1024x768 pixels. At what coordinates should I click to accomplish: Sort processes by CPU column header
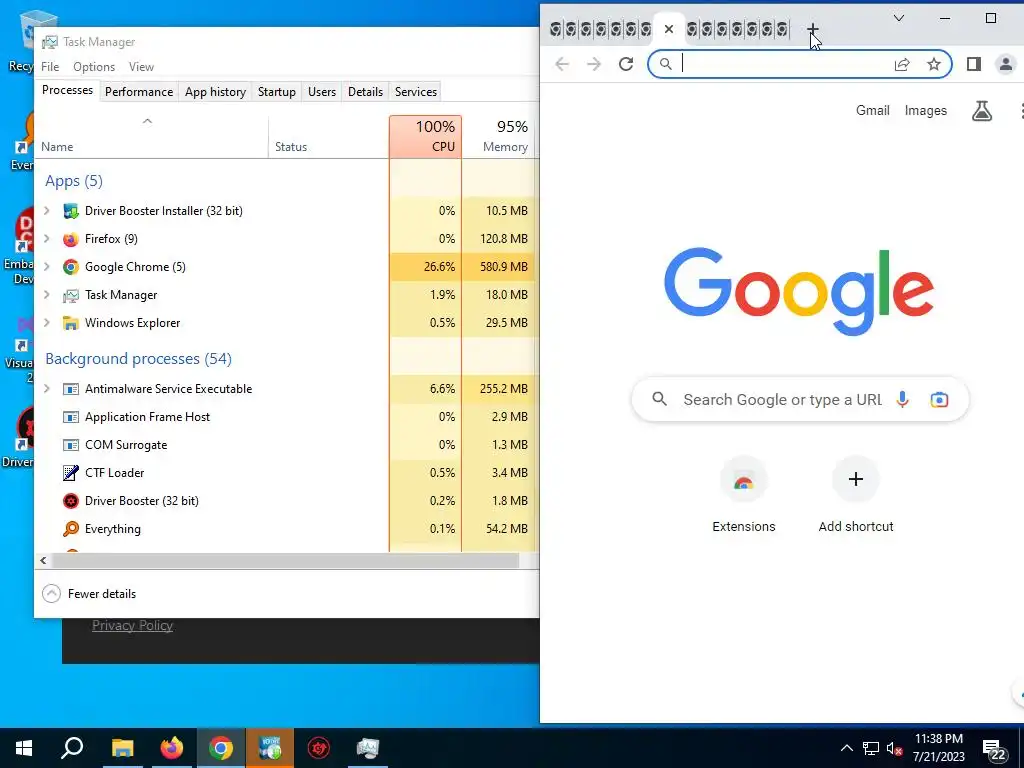pos(425,136)
